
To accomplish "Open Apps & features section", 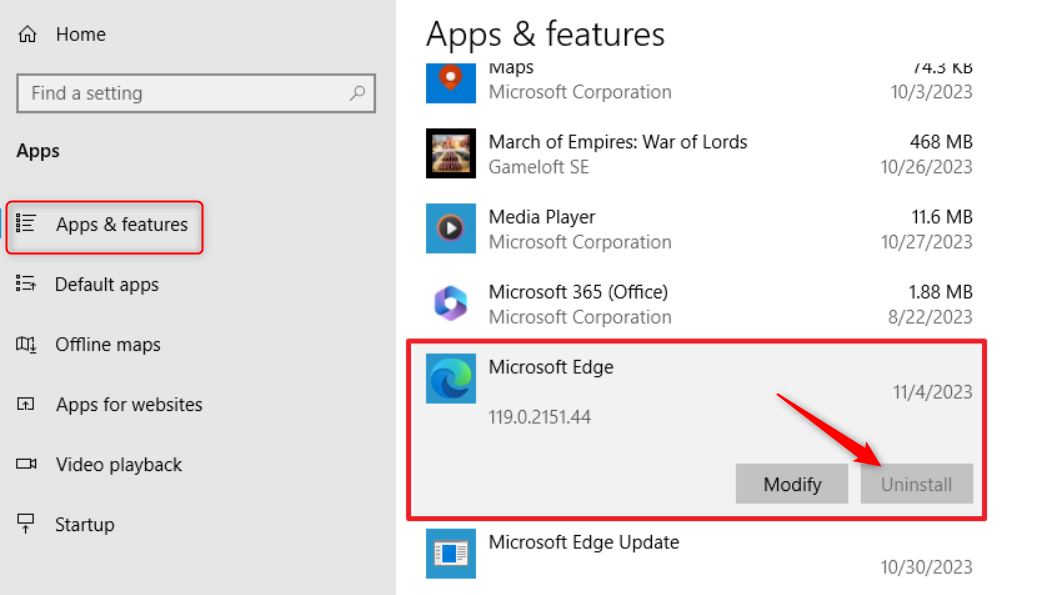I will 121,225.
